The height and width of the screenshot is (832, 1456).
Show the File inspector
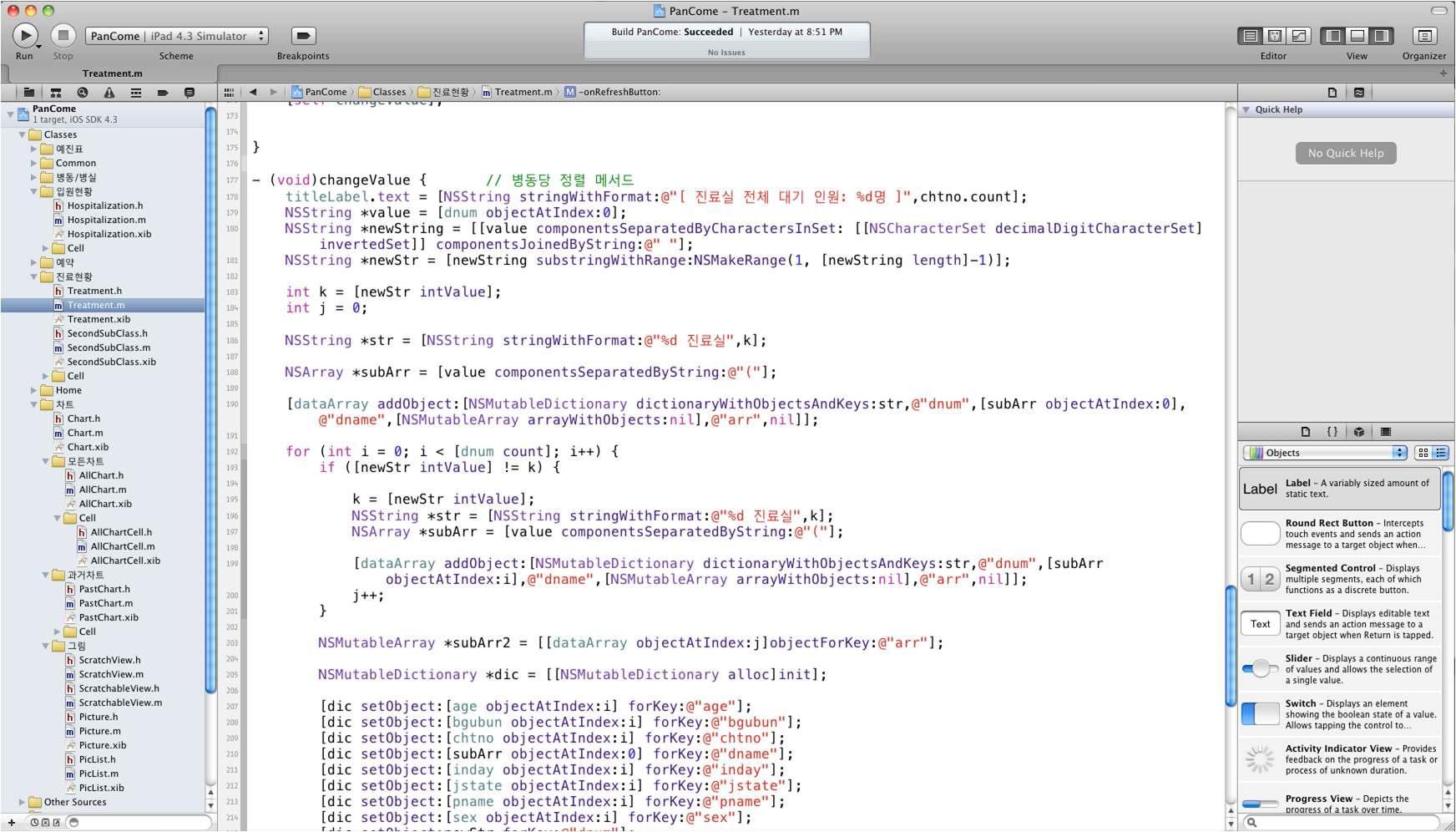(x=1332, y=93)
